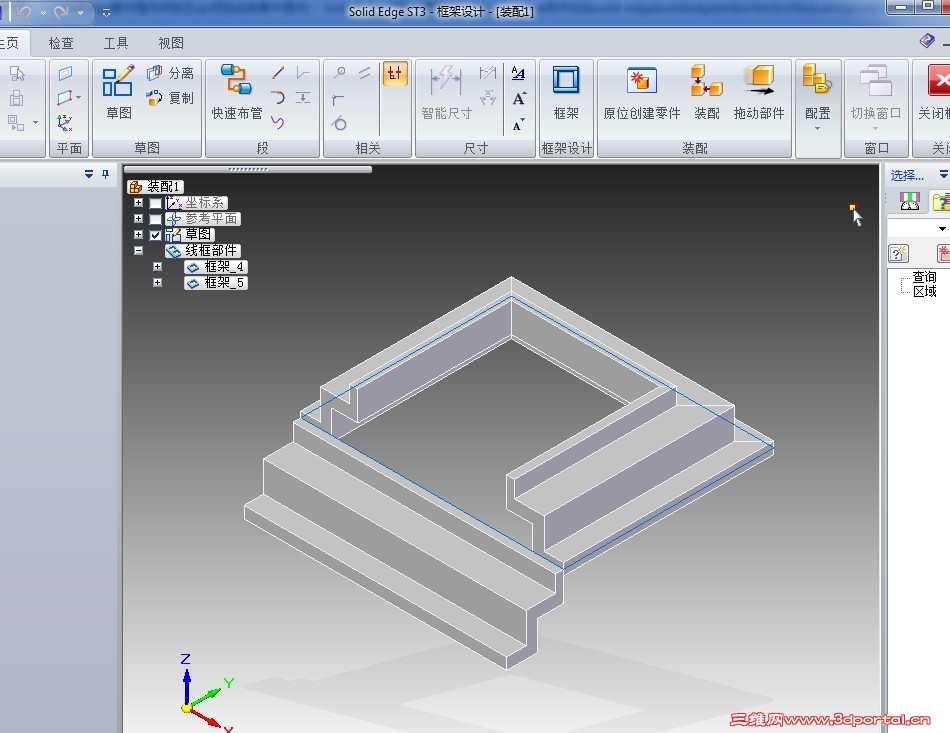Expand the 框架_5 tree node

pyautogui.click(x=158, y=282)
